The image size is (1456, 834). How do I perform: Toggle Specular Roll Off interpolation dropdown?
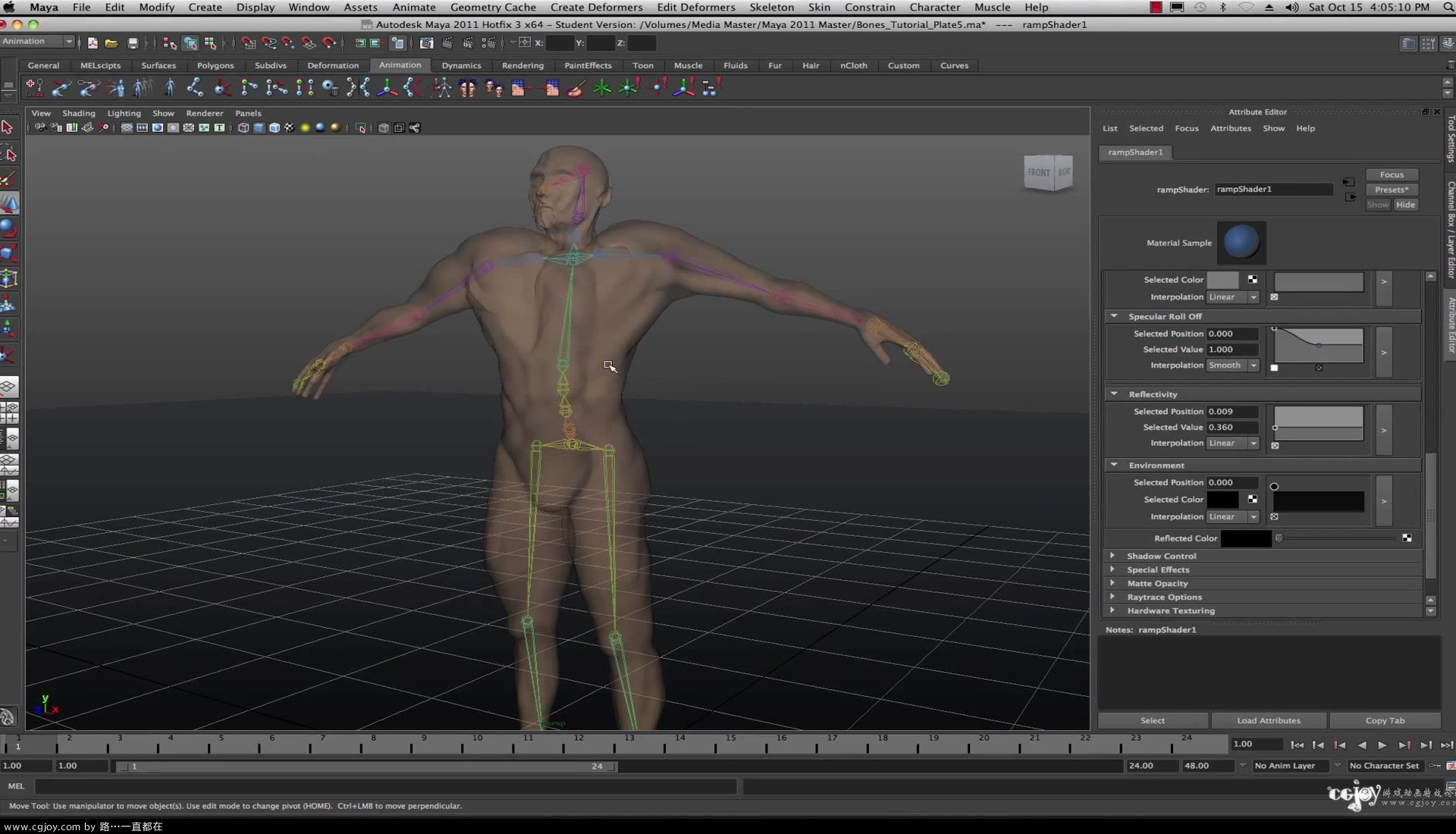[x=1253, y=365]
